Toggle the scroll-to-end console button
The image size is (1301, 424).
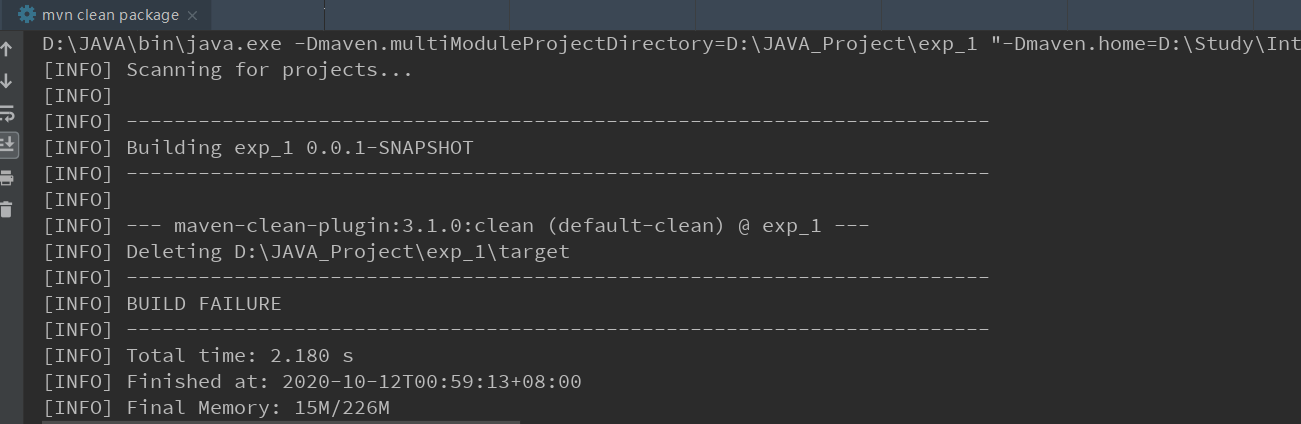[7, 144]
